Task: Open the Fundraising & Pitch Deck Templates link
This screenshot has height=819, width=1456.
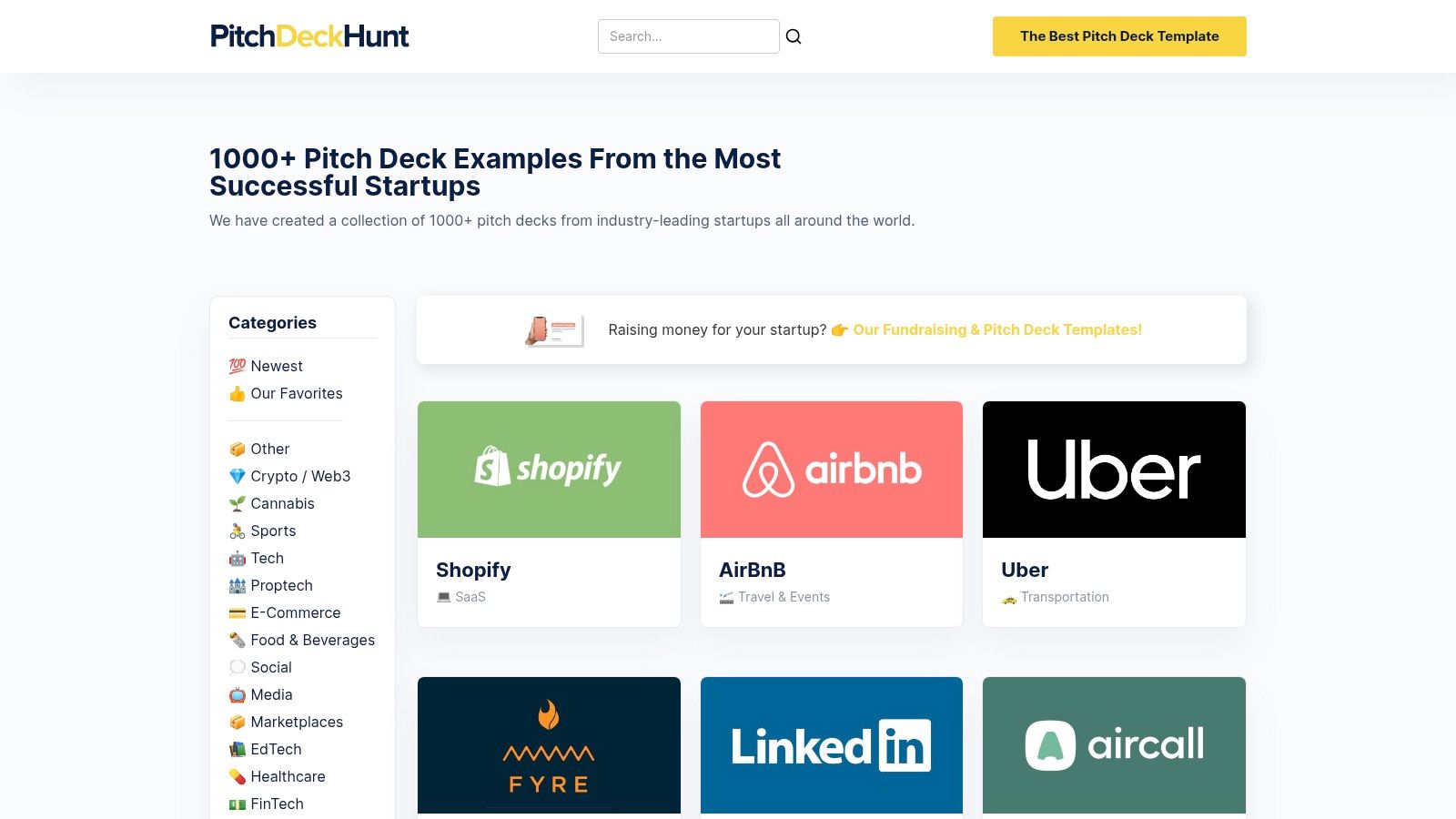Action: pyautogui.click(x=996, y=329)
